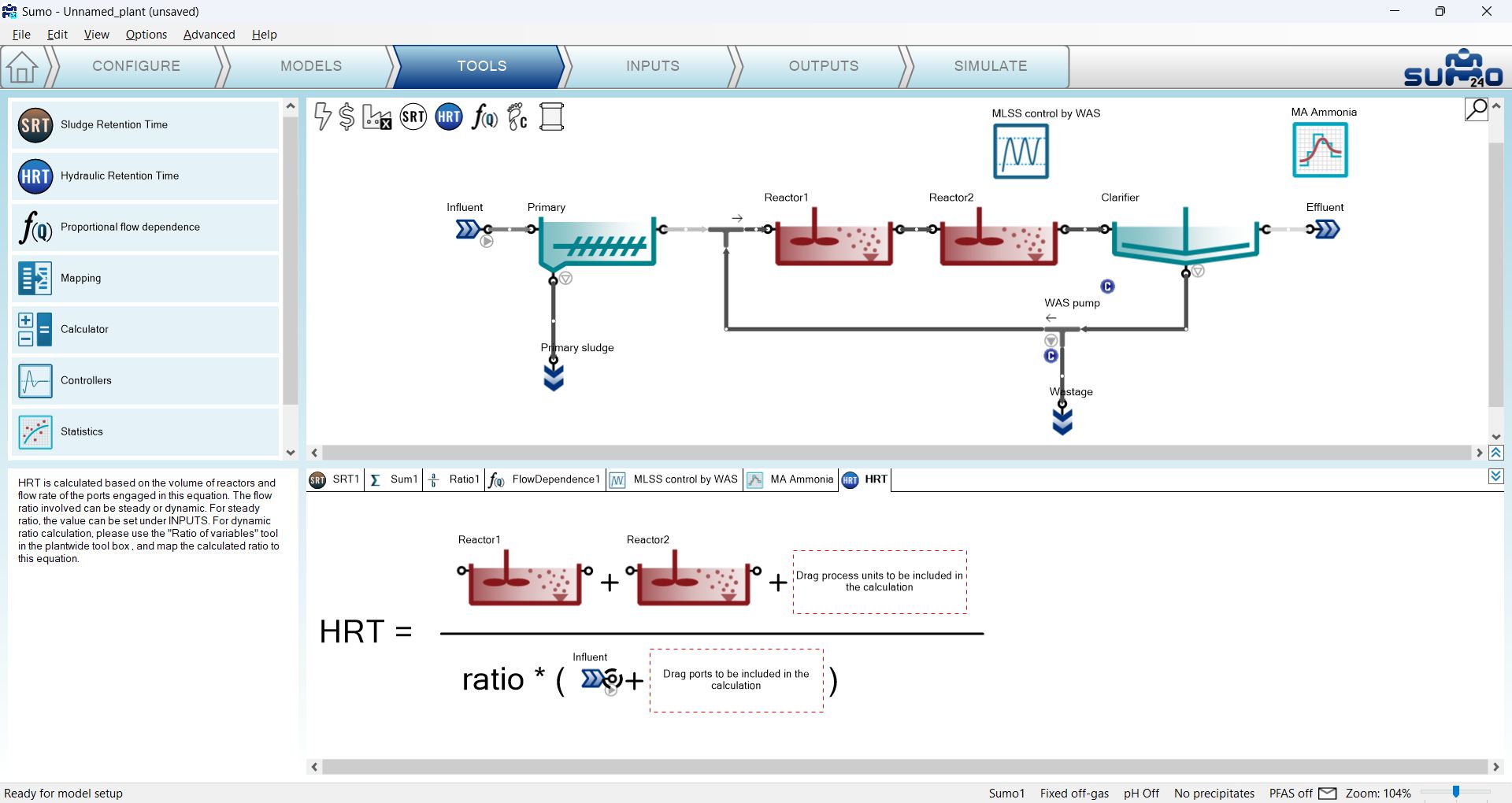Click the C controller marker on WAS pump
Screen dimensions: 1512x803
click(1051, 356)
